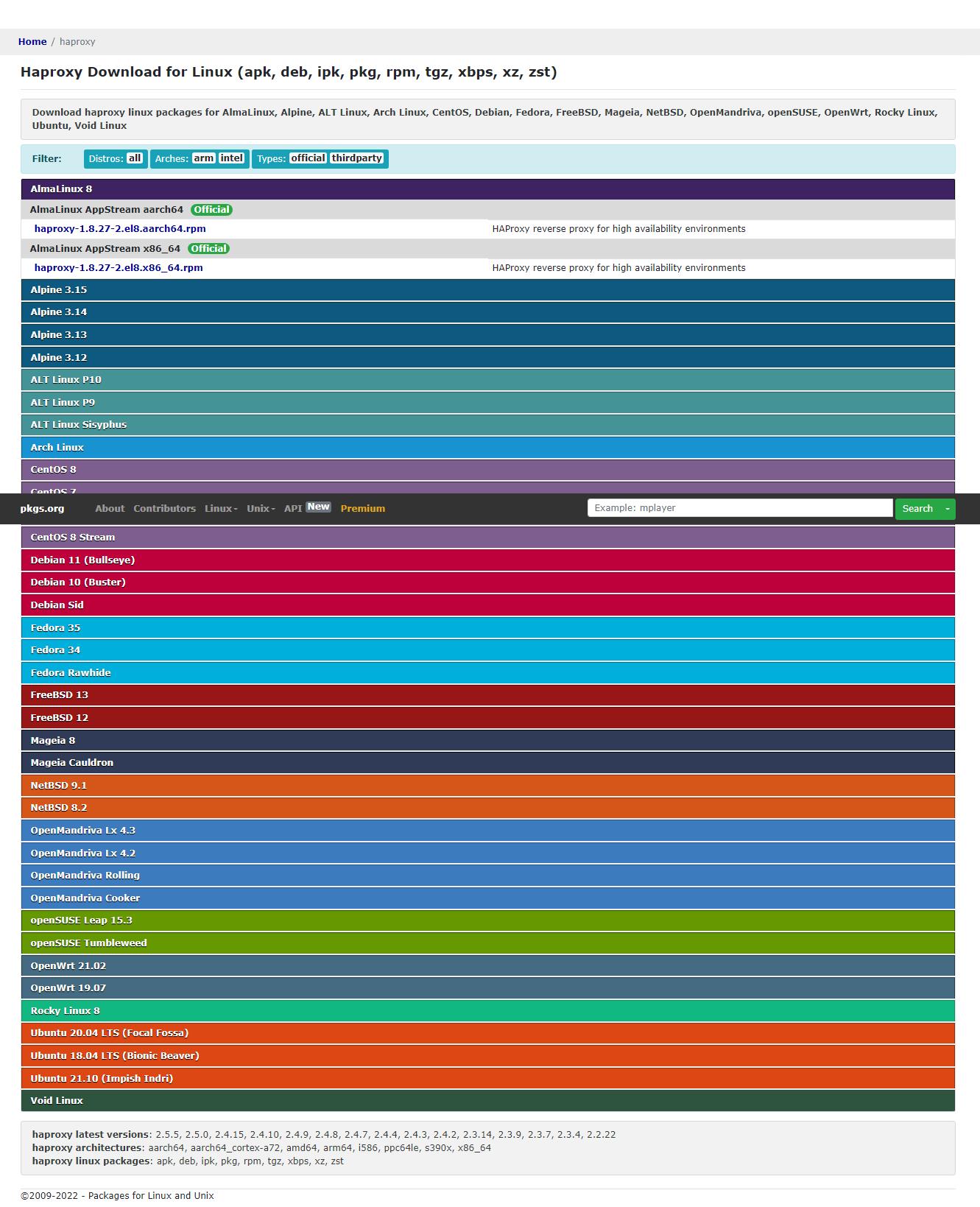Expand the FreeBSD 12 section
This screenshot has width=980, height=1207.
[488, 718]
